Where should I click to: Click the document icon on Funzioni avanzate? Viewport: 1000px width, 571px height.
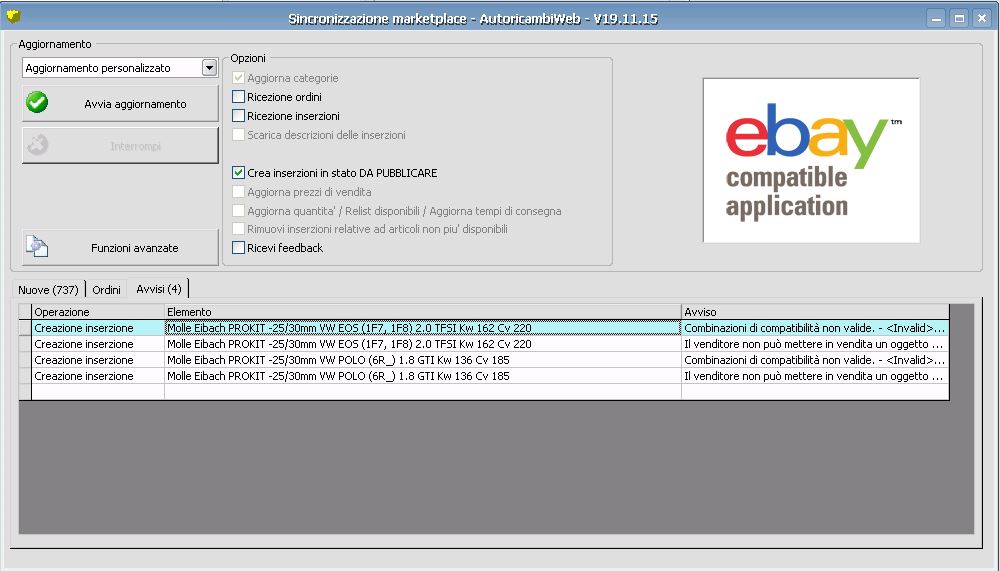[x=37, y=246]
